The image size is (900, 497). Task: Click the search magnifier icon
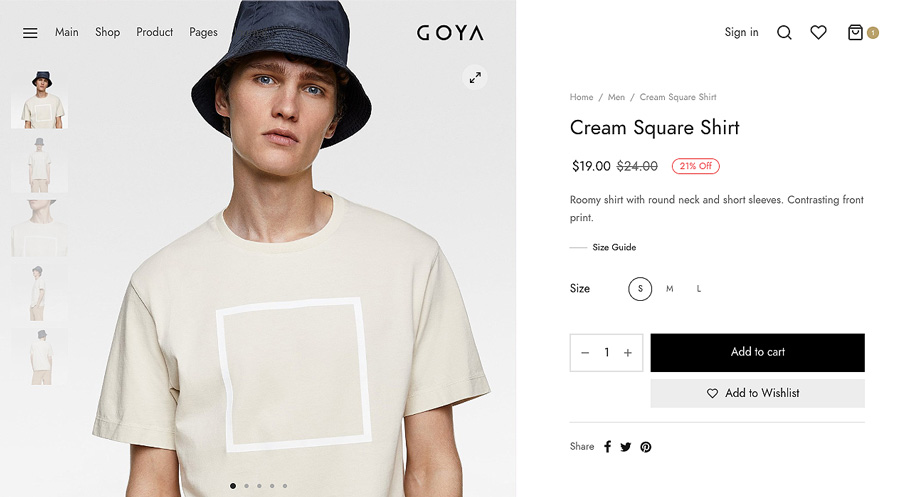click(x=784, y=33)
